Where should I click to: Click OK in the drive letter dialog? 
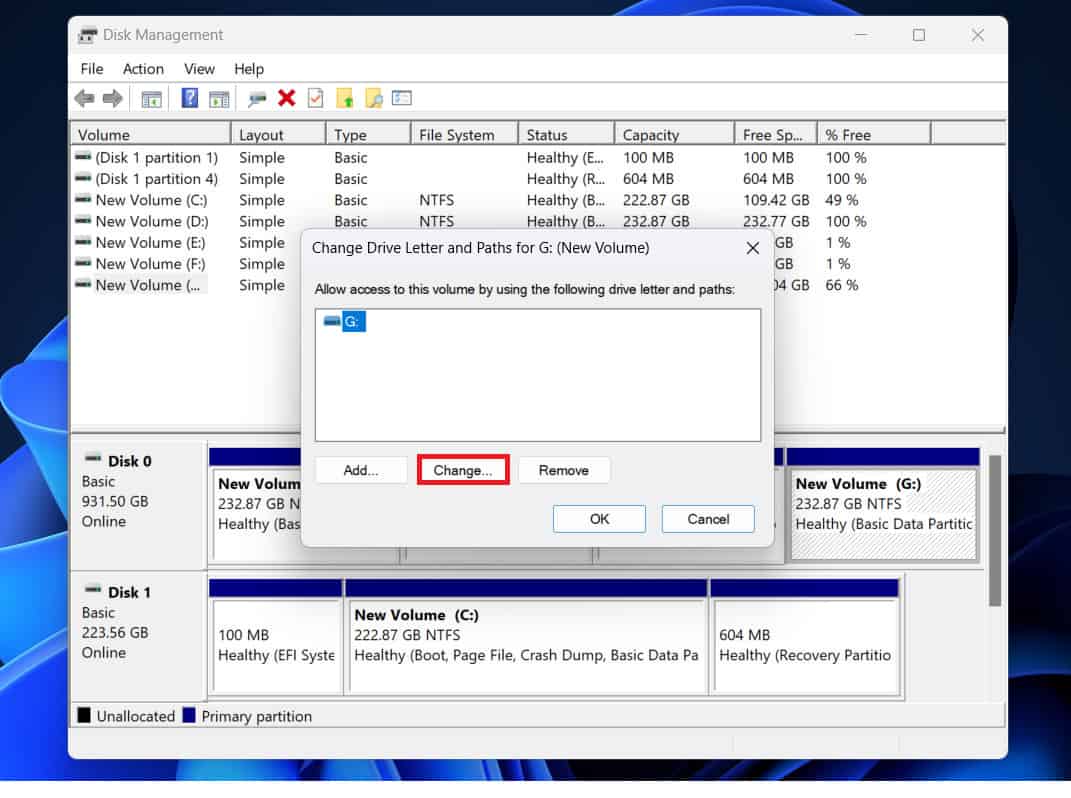(599, 519)
